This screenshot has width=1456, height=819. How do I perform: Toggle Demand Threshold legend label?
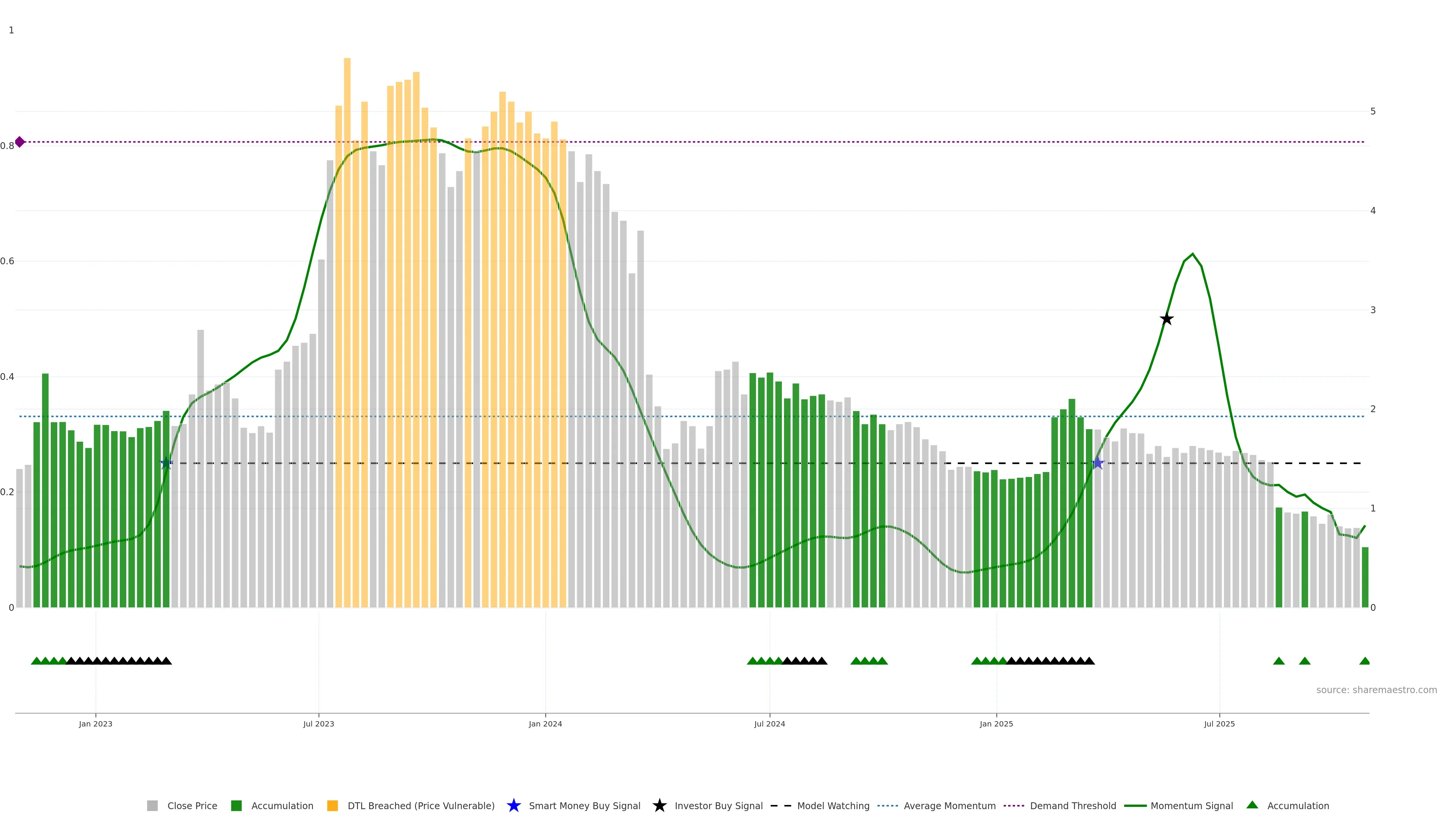[1073, 806]
